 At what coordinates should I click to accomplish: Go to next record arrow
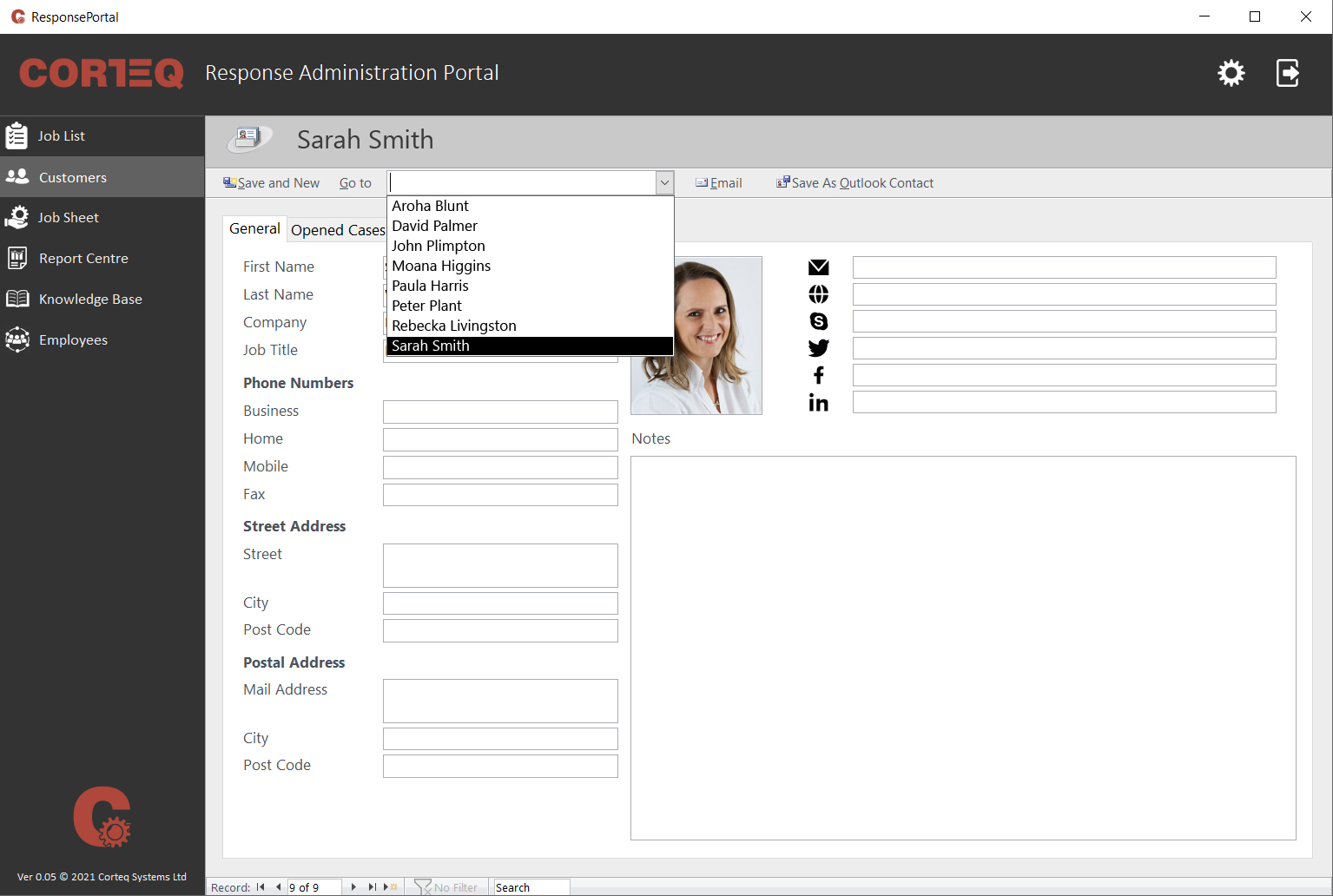[x=353, y=887]
